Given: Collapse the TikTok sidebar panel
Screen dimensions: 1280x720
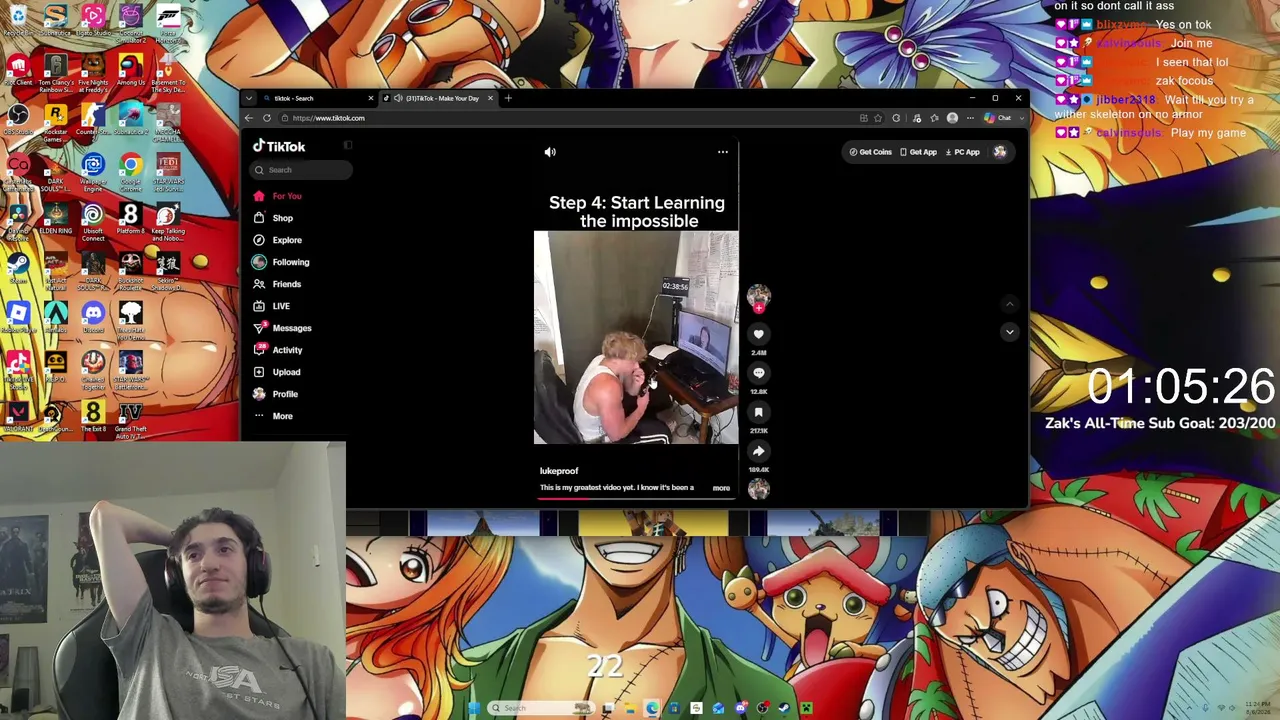Looking at the screenshot, I should [x=348, y=146].
